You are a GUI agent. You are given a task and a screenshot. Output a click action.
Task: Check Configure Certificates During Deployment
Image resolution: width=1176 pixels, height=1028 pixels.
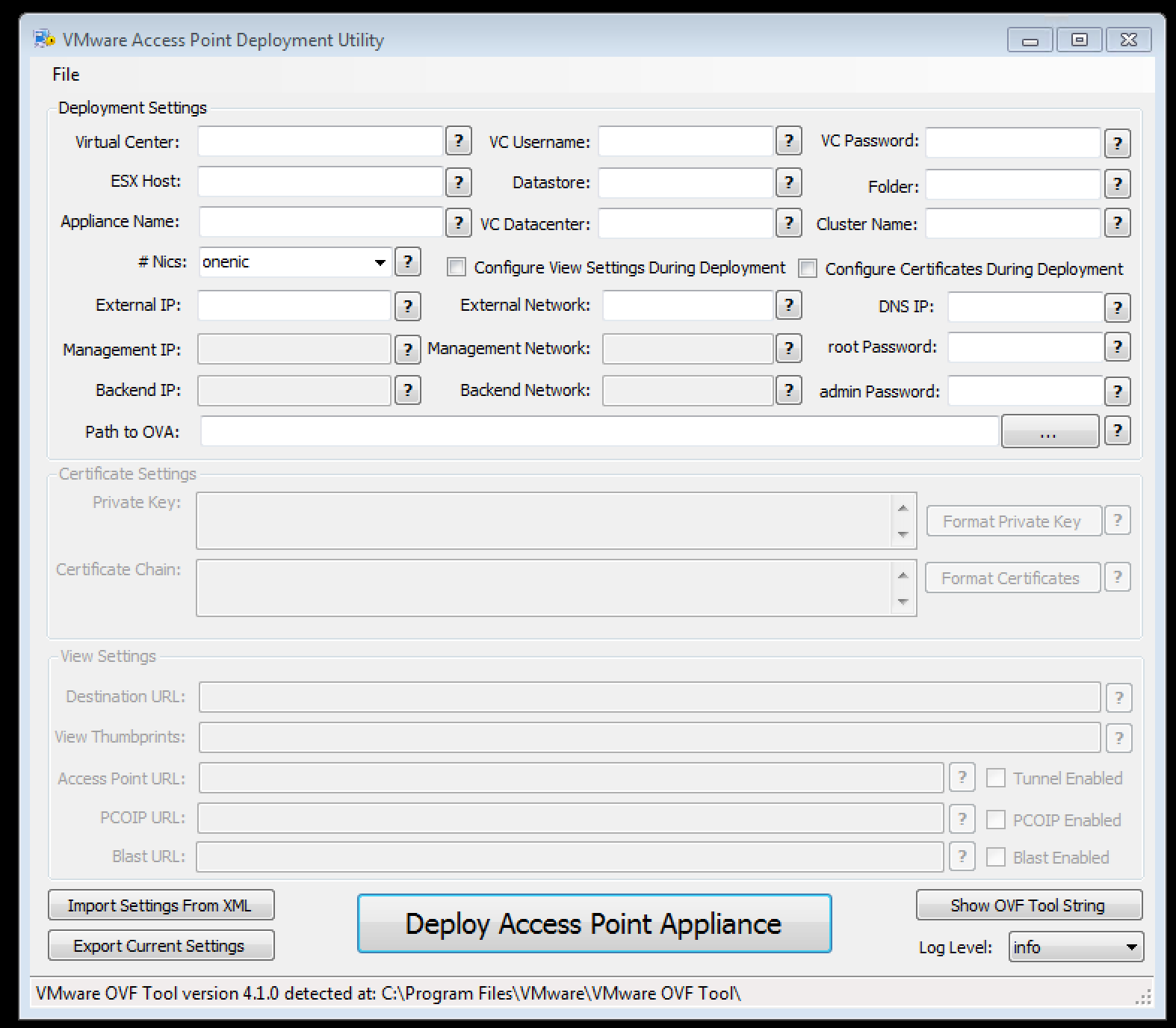tap(808, 269)
